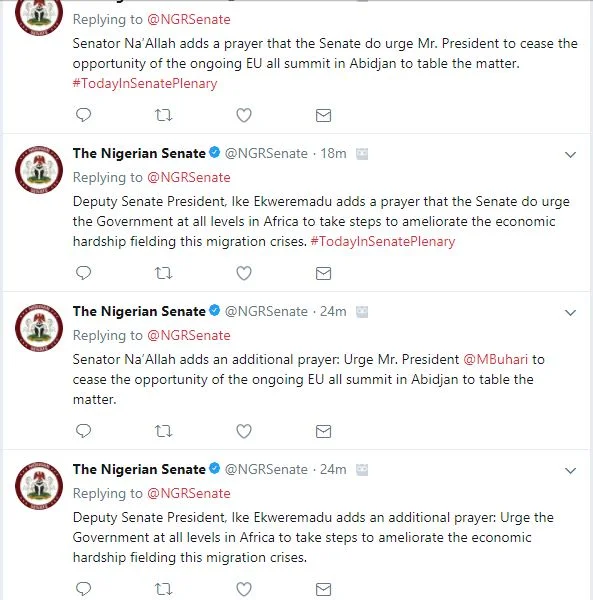The image size is (593, 600).
Task: Send the 18m tweet via direct message
Action: click(323, 274)
